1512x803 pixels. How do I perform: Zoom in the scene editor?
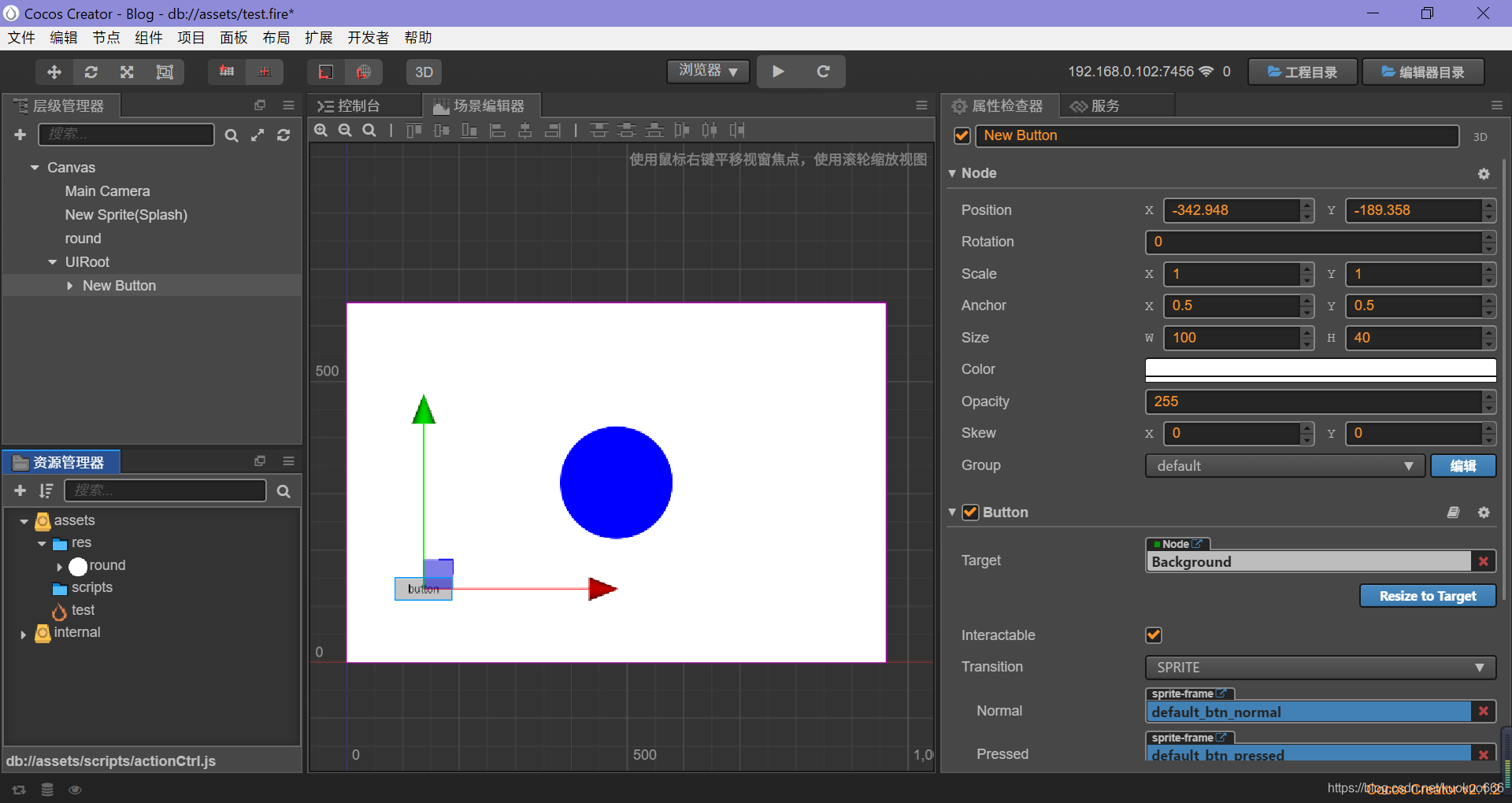(321, 131)
